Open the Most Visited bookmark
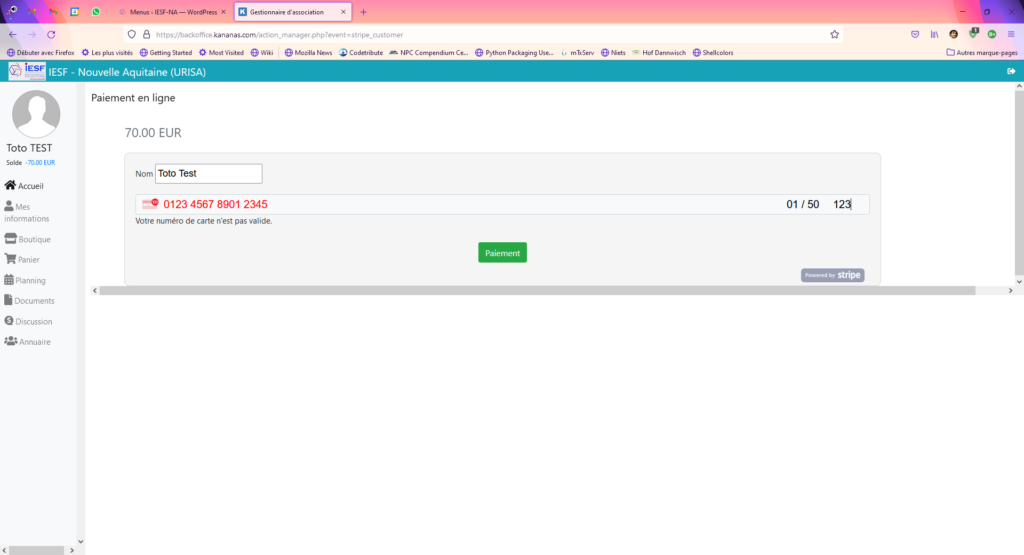The height and width of the screenshot is (555, 1024). coord(221,53)
